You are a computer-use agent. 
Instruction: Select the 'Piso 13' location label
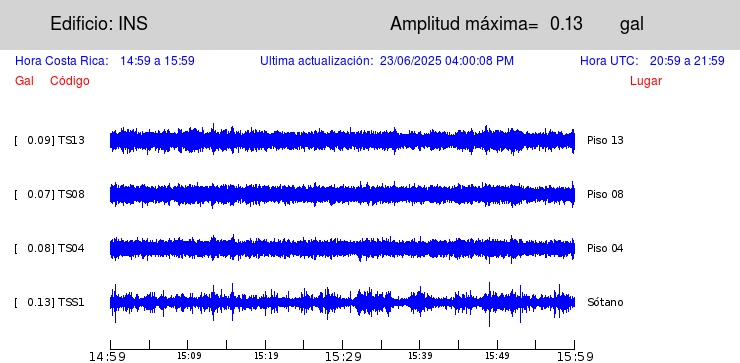click(605, 140)
